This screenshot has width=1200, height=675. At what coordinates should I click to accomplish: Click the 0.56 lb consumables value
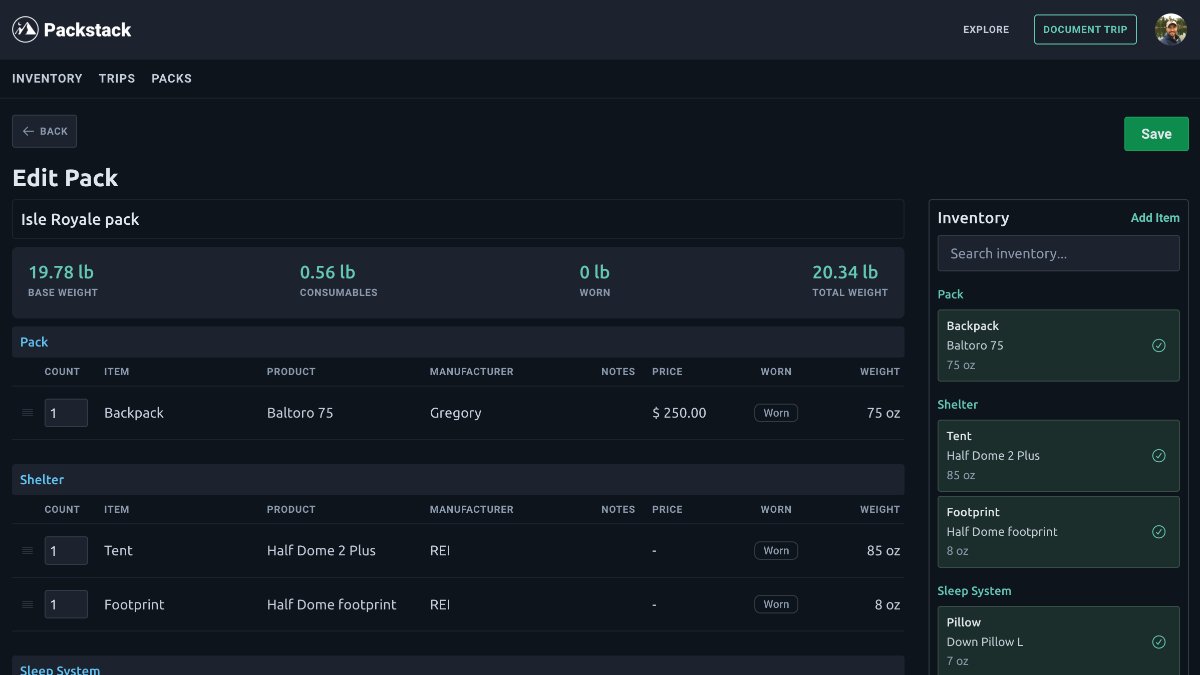click(x=328, y=272)
